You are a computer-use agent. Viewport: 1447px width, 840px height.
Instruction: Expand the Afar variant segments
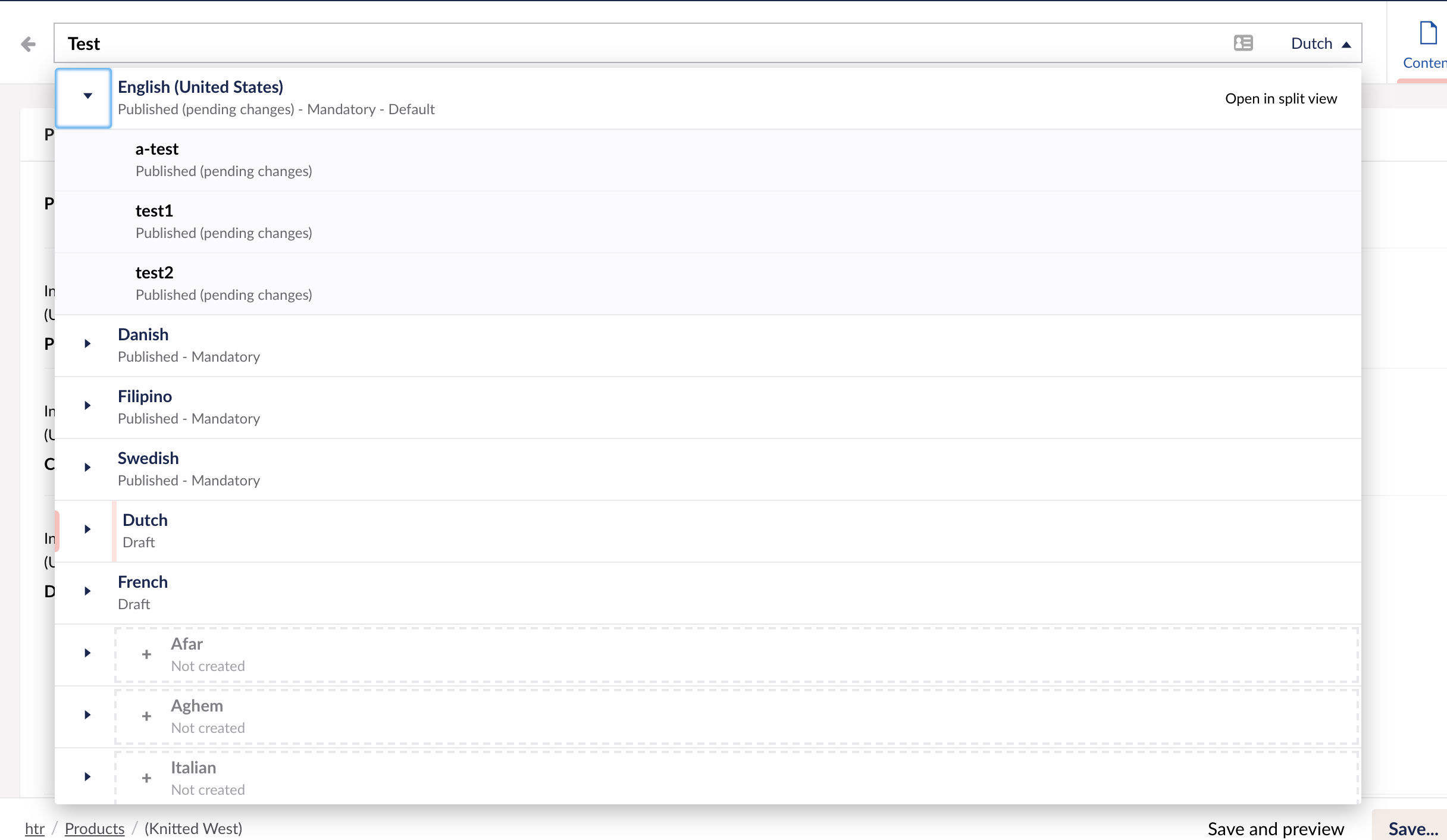pos(87,653)
